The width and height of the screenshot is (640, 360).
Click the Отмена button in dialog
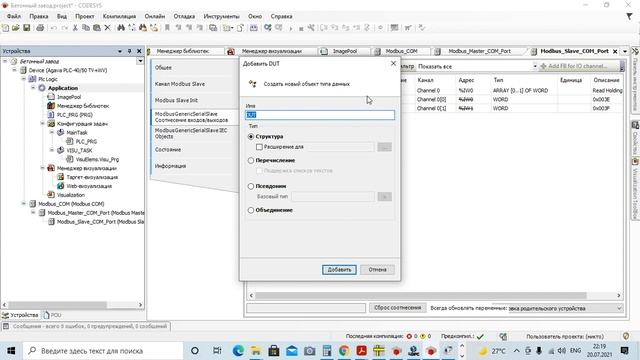tap(377, 270)
